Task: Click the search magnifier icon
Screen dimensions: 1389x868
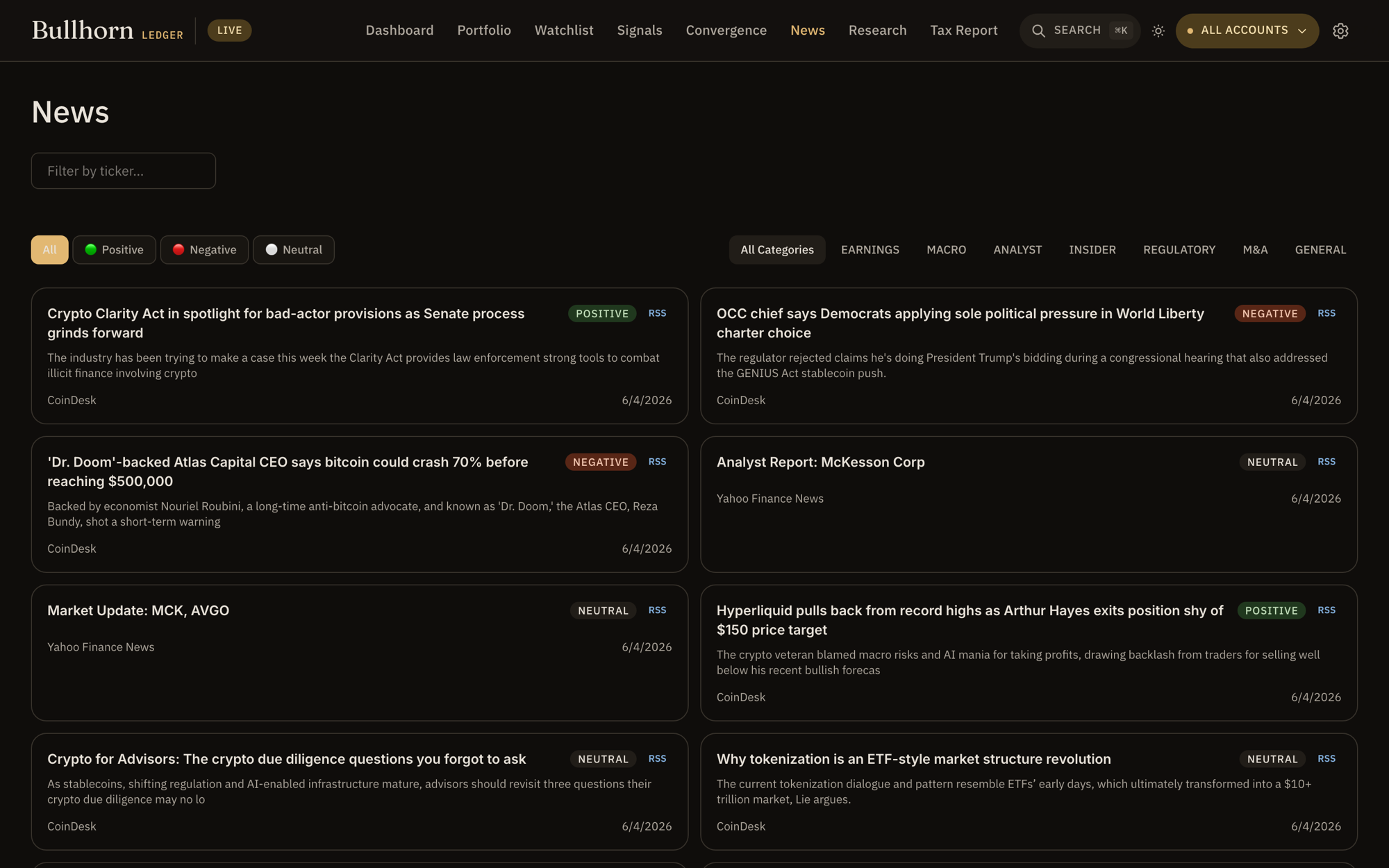Action: pos(1038,31)
